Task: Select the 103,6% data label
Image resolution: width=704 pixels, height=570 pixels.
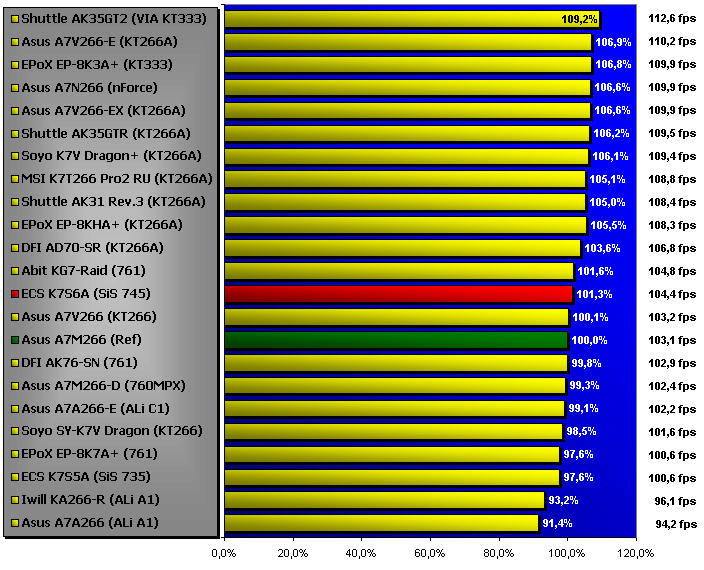Action: tap(602, 248)
